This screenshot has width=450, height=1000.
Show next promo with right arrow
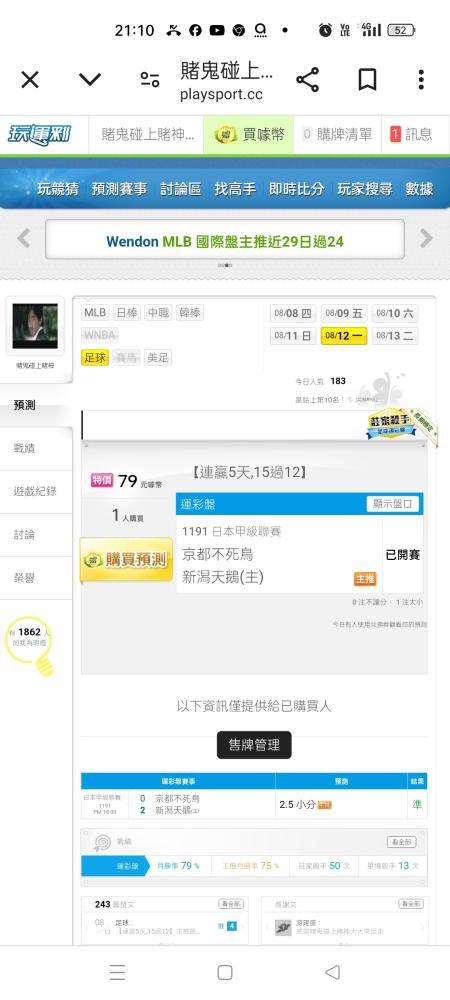(x=426, y=239)
